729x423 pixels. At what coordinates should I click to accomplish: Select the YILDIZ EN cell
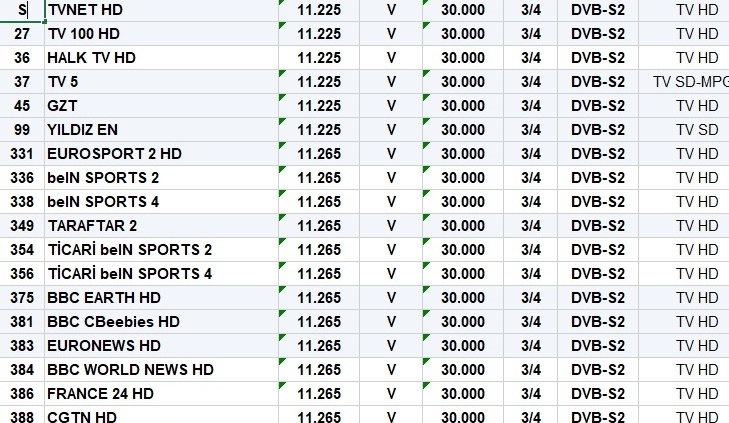point(162,130)
